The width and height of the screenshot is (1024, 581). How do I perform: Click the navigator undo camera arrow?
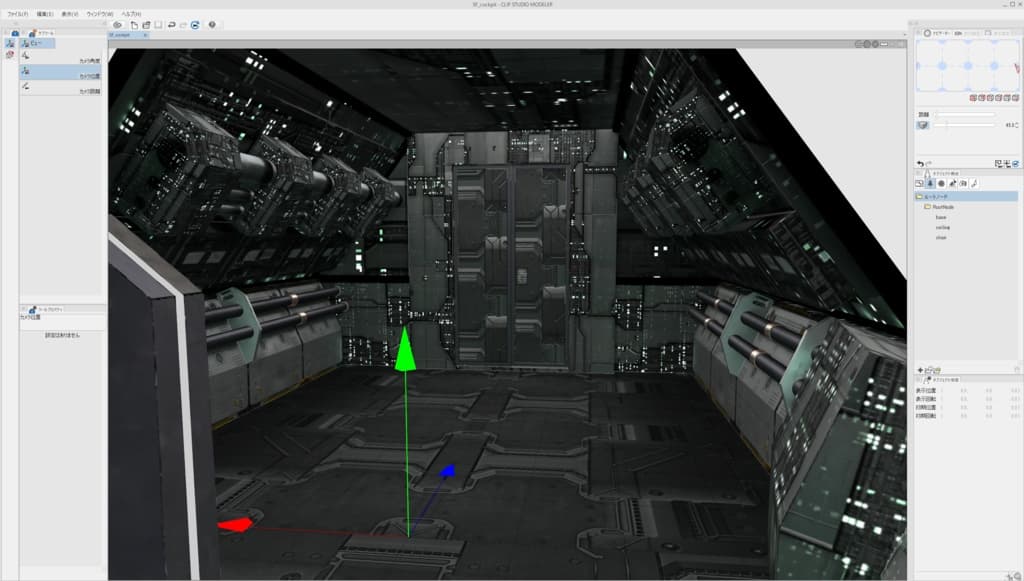click(x=920, y=164)
